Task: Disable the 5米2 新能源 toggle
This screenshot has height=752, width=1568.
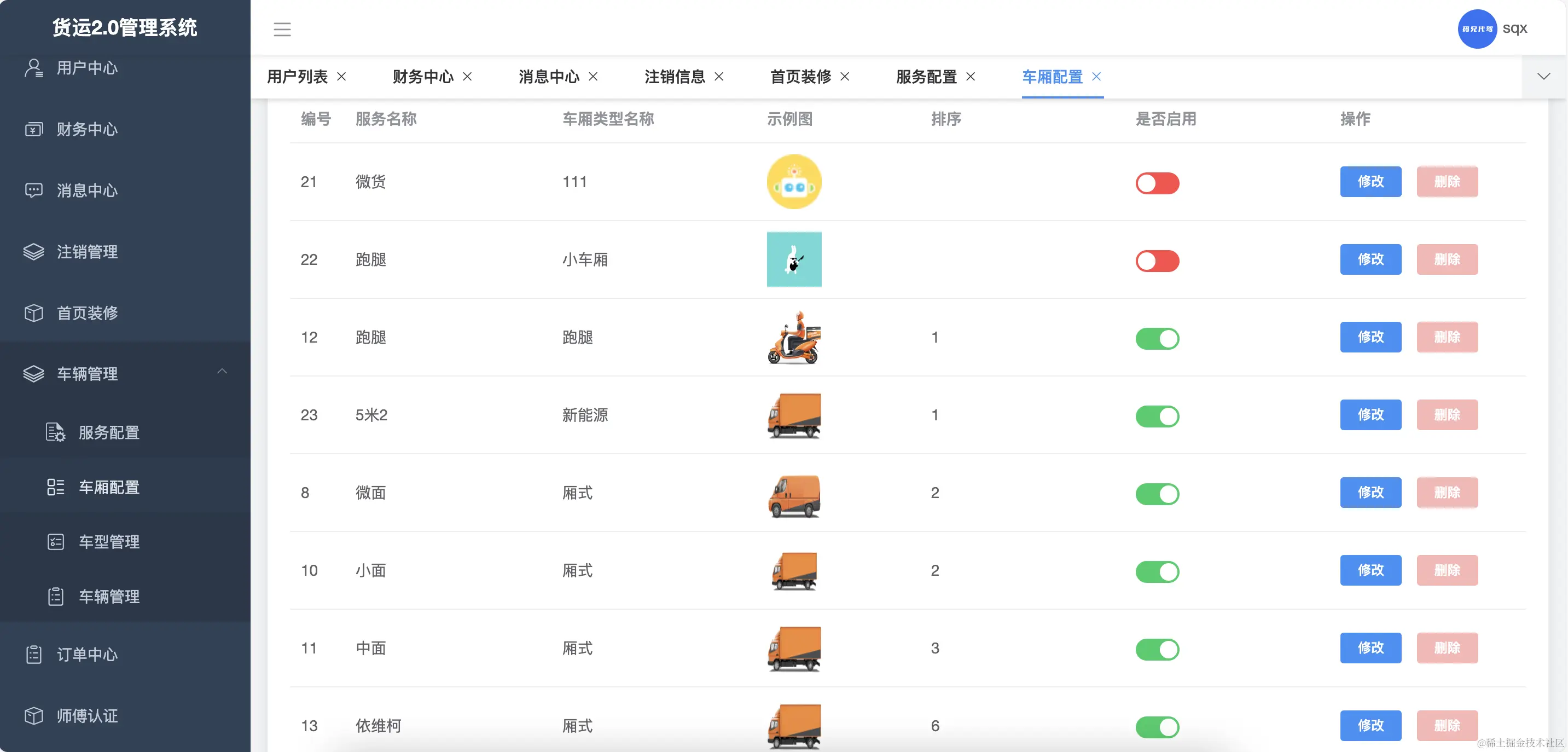Action: [1157, 417]
